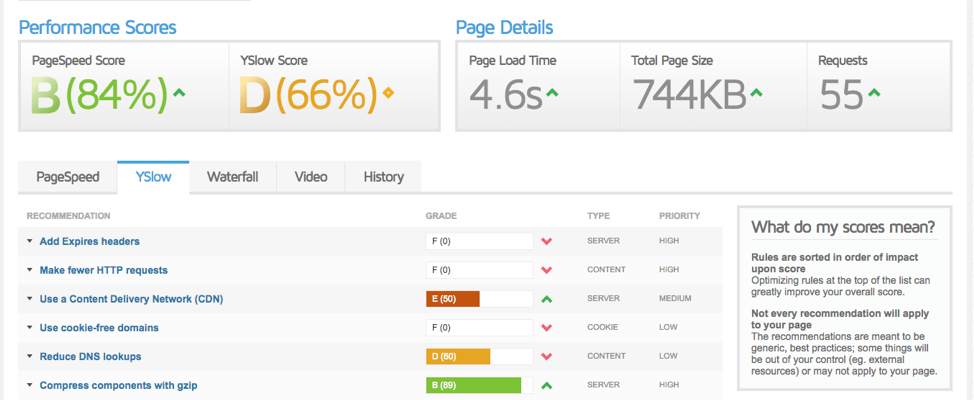
Task: Open Reduce DNS lookups link
Action: (x=90, y=357)
